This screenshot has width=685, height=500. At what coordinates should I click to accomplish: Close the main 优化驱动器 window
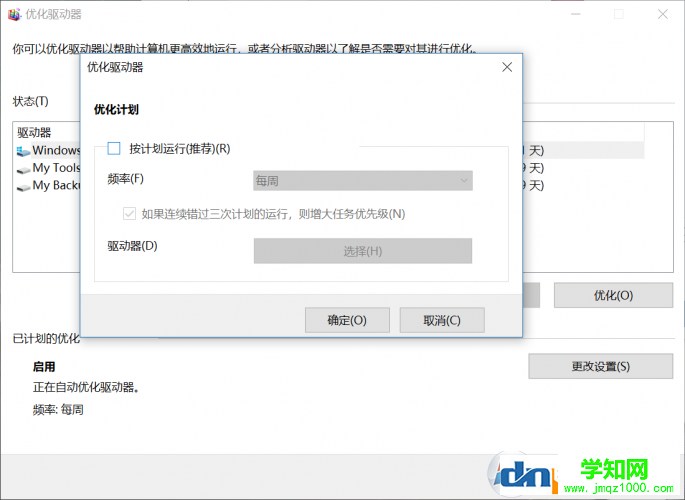pos(663,14)
